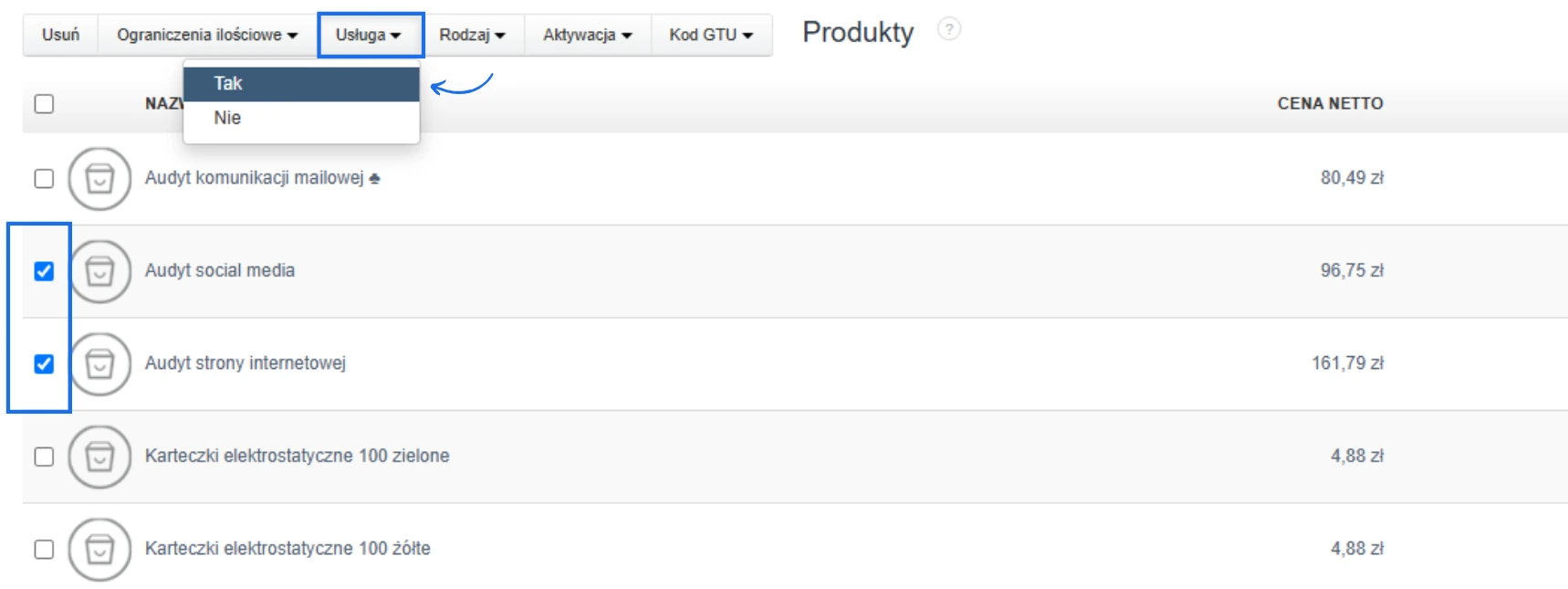This screenshot has width=1568, height=589.
Task: Click the small symbol after Audyt komunikacji mailowej
Action: pyautogui.click(x=374, y=178)
